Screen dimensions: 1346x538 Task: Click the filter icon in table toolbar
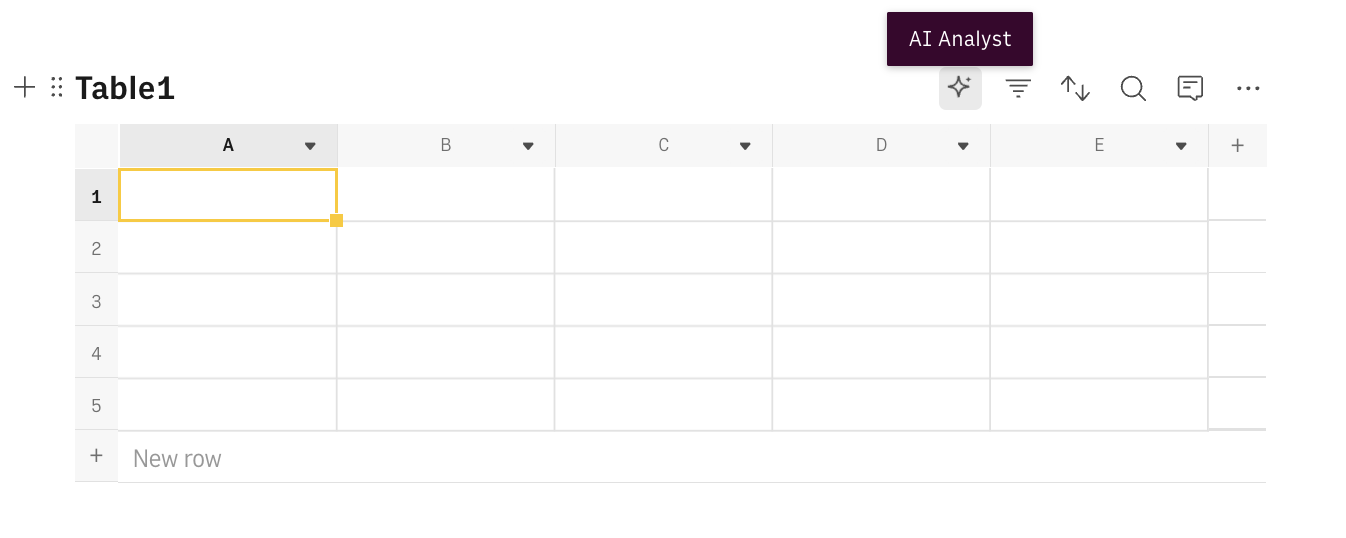pos(1018,88)
